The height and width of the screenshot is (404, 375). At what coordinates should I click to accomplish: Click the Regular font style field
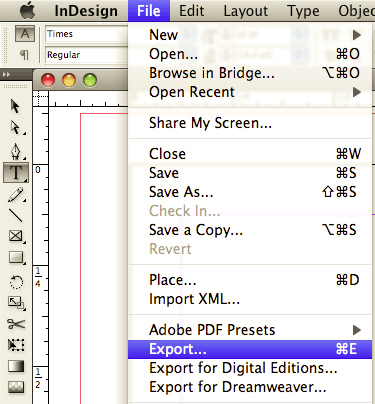pyautogui.click(x=86, y=55)
